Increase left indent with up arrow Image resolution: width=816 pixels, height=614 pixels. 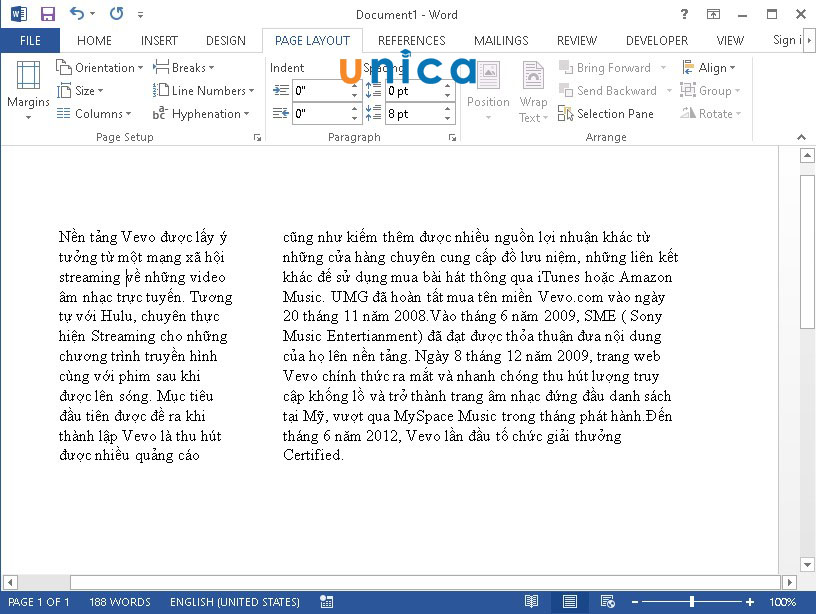[354, 86]
